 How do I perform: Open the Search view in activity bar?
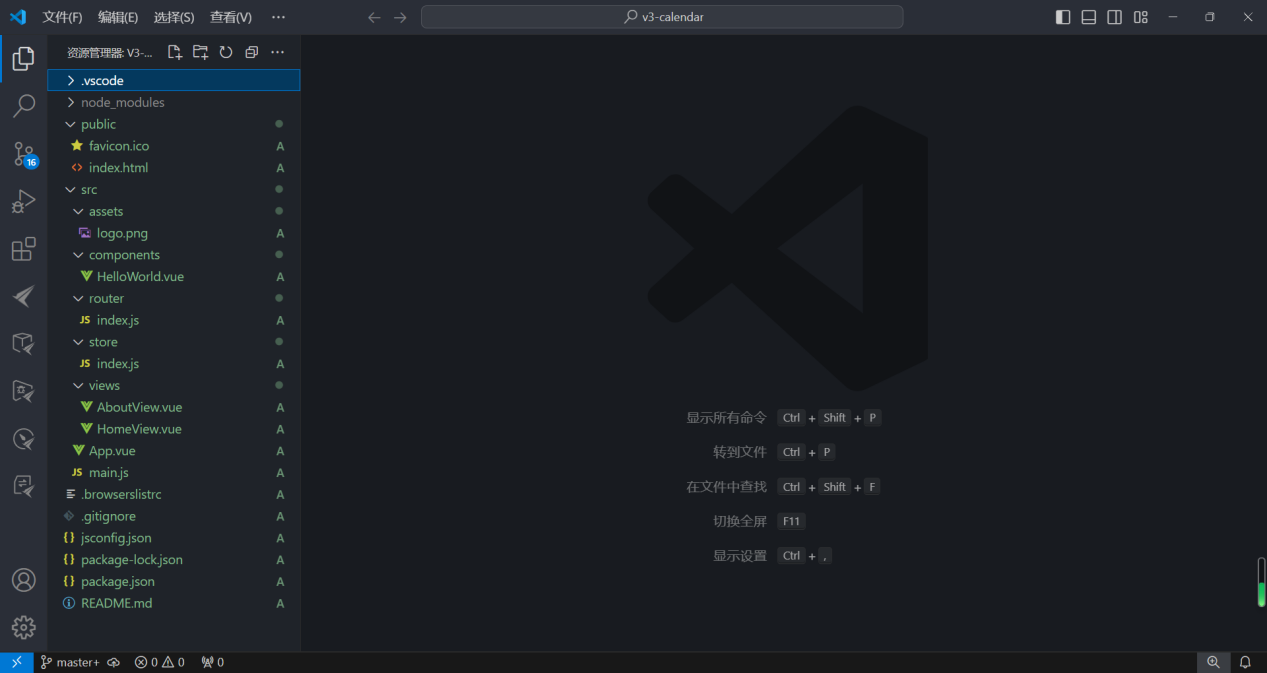23,106
